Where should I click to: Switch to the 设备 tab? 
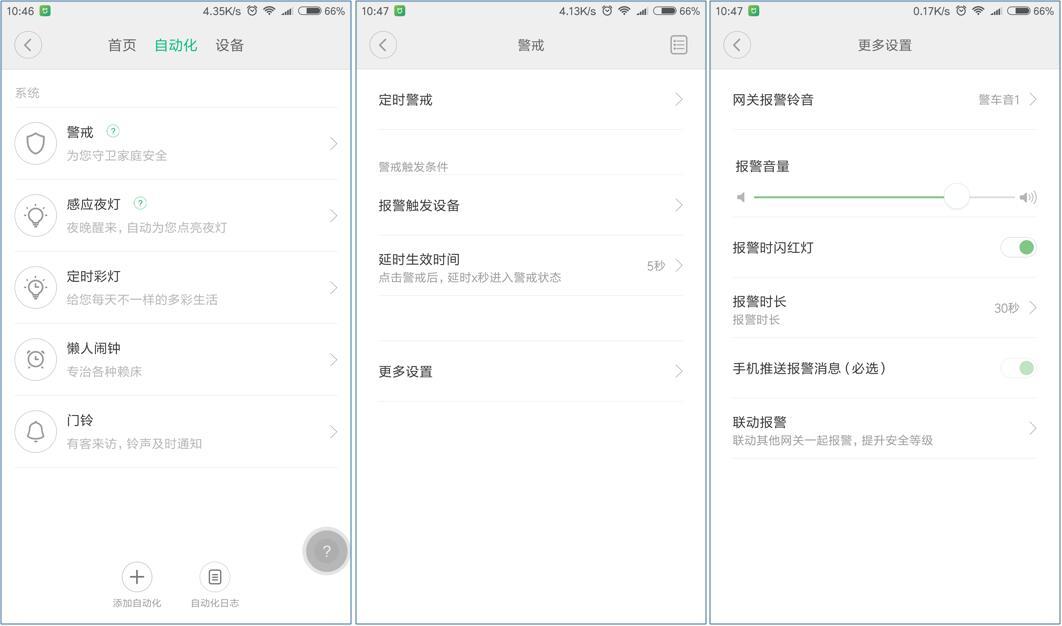pos(230,45)
